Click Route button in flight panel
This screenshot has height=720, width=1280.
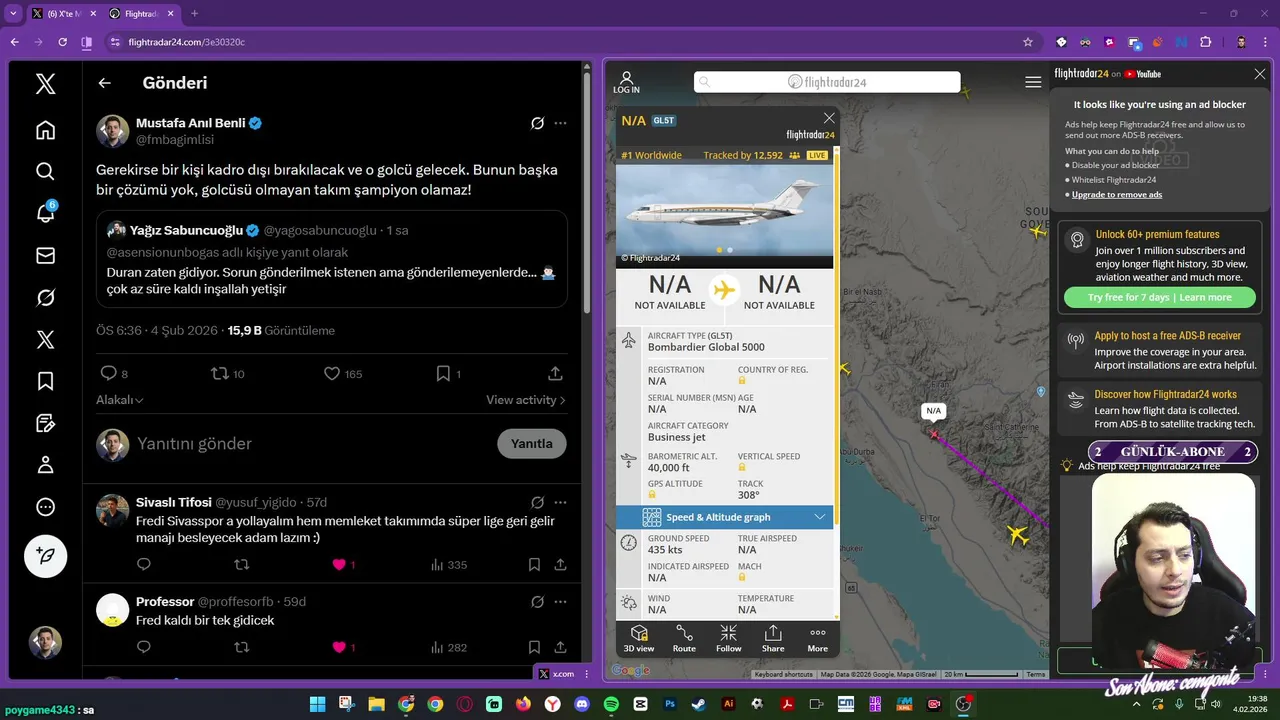pos(684,639)
